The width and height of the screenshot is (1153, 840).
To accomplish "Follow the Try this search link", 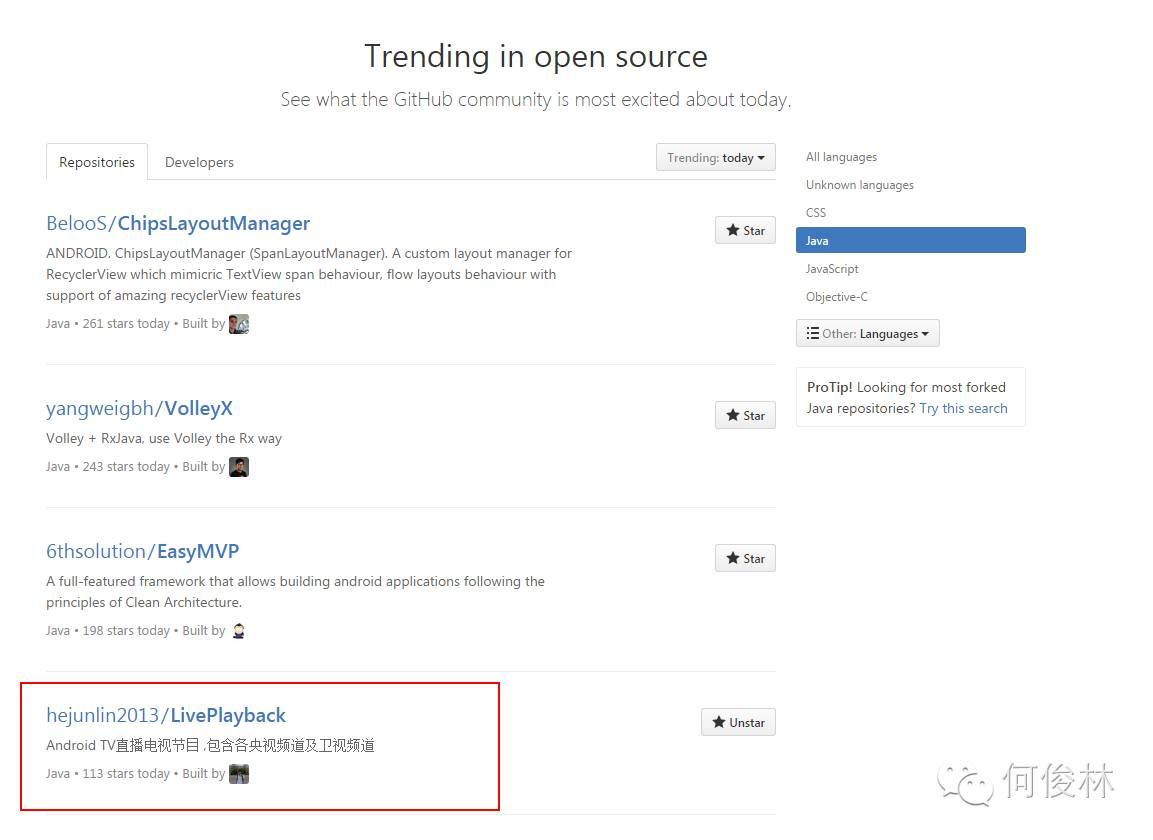I will click(963, 408).
